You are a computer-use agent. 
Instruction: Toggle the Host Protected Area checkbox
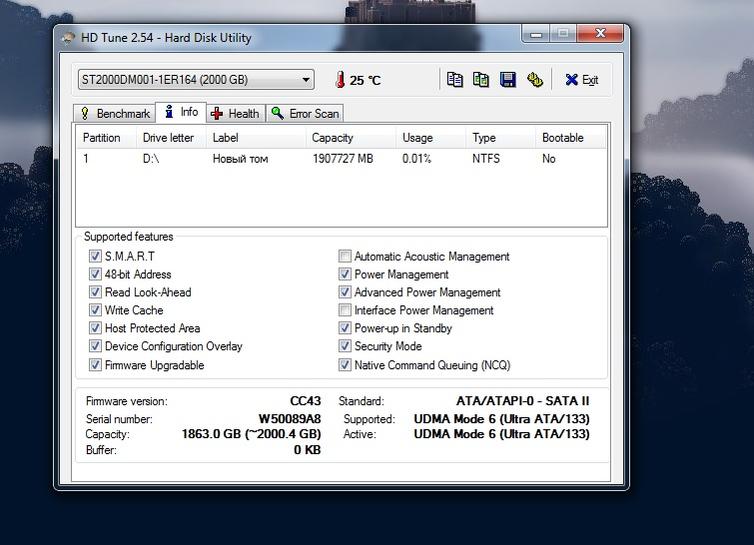coord(95,328)
